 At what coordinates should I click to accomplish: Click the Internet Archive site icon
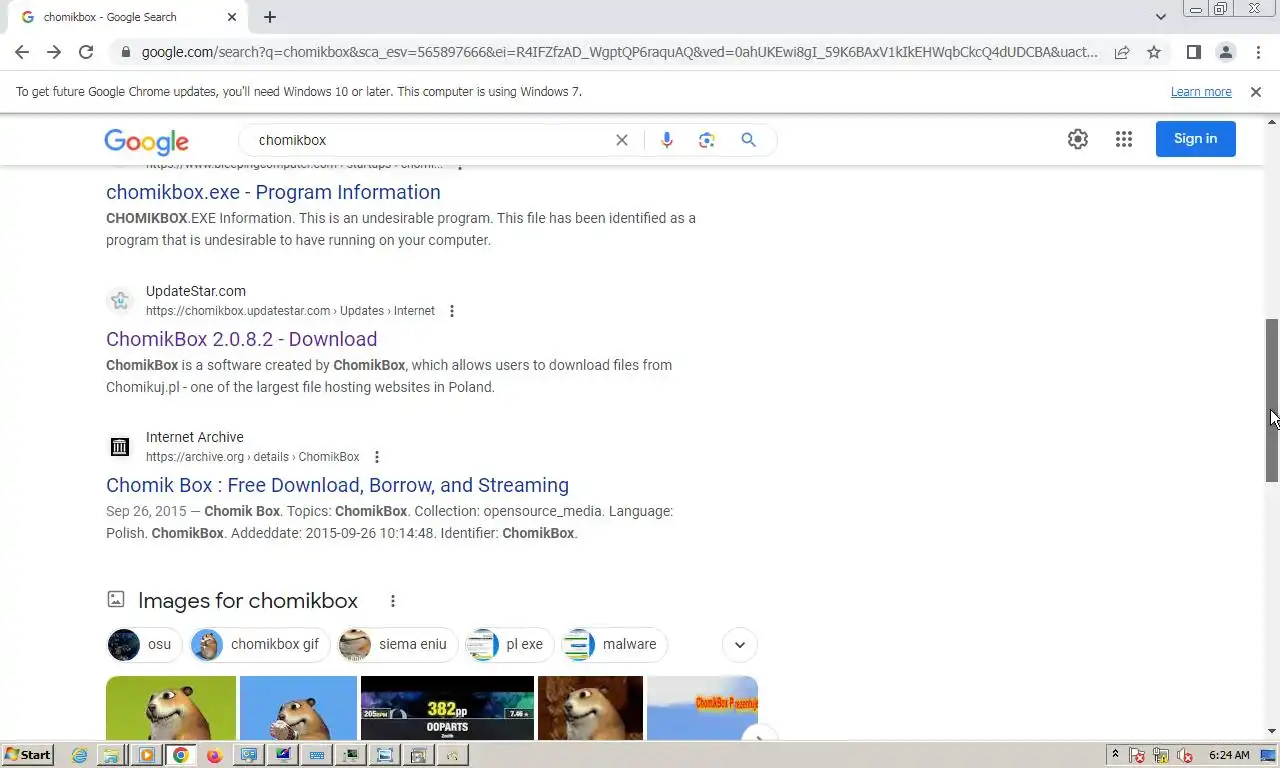120,446
